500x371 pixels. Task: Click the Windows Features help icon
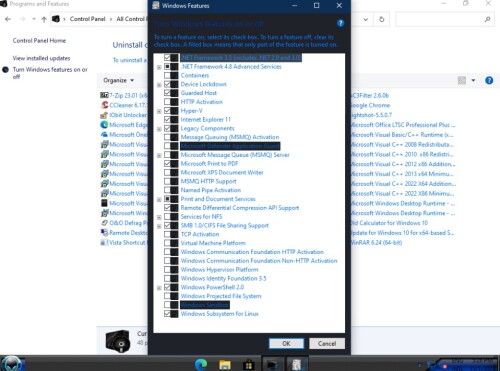pyautogui.click(x=340, y=23)
